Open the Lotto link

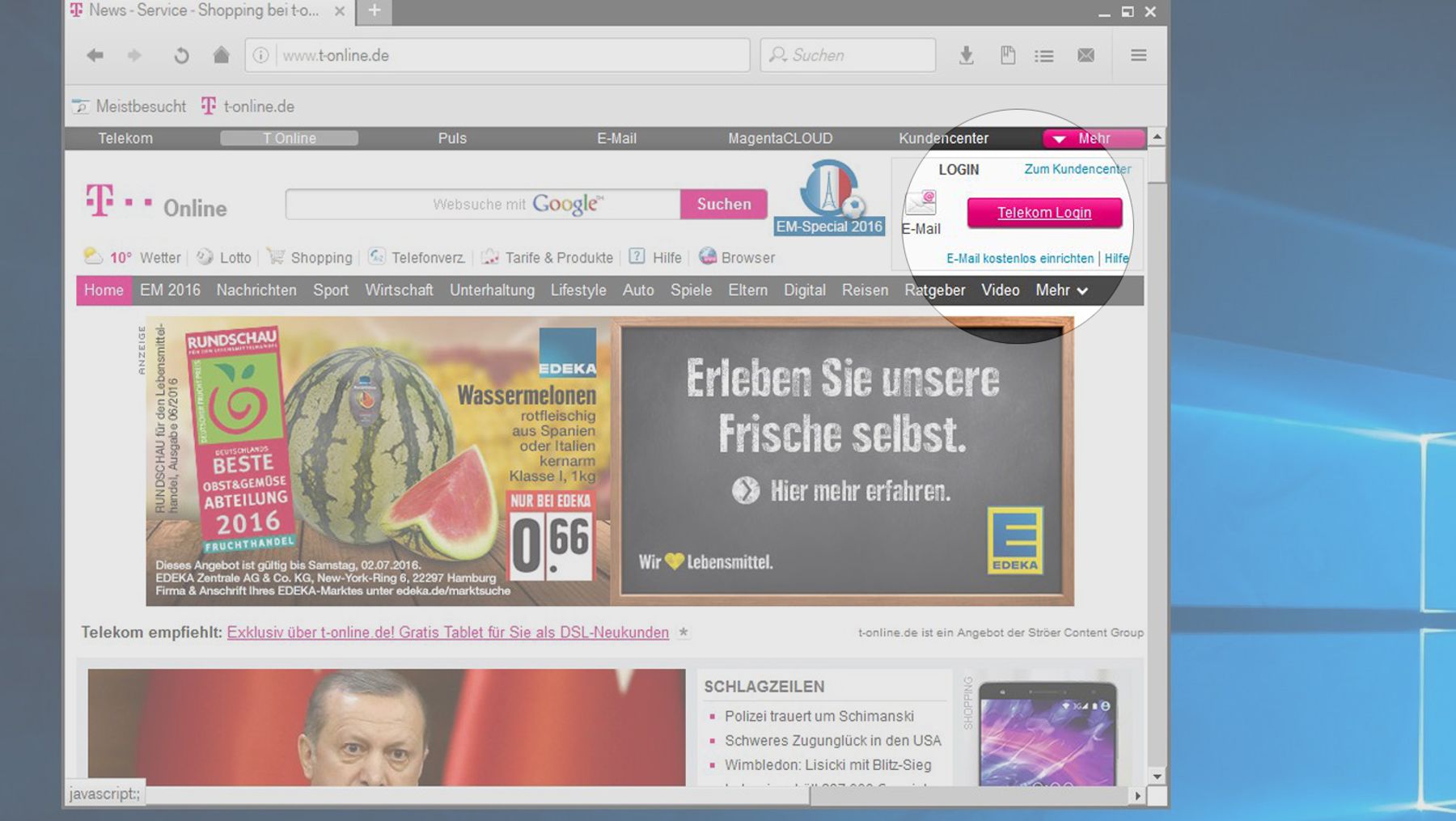224,257
